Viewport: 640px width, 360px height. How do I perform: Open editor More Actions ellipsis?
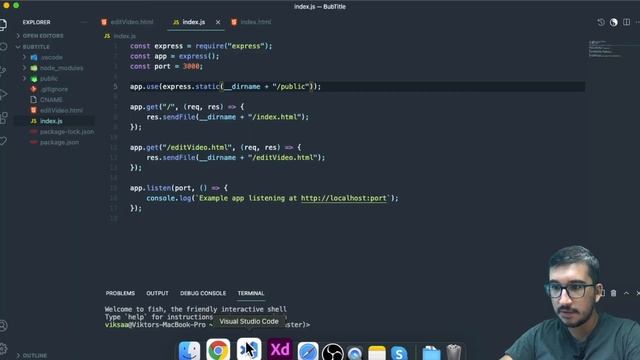coord(638,22)
